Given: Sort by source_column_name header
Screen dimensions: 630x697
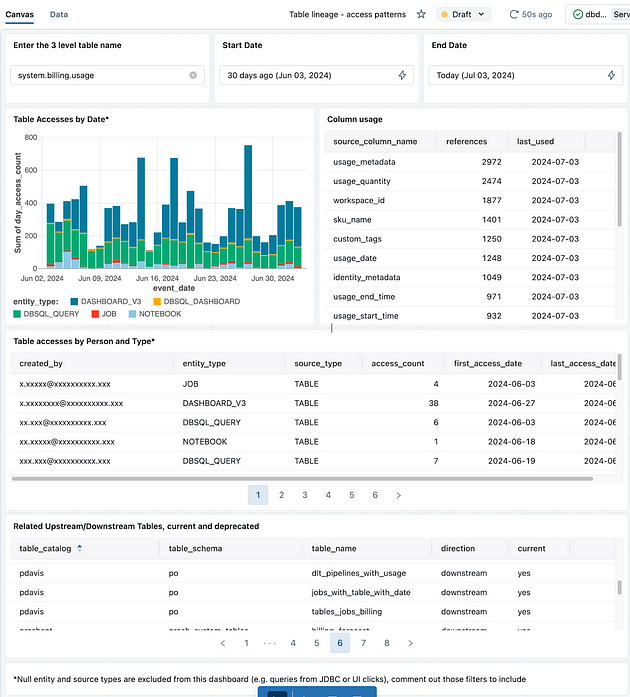Looking at the screenshot, I should click(375, 141).
